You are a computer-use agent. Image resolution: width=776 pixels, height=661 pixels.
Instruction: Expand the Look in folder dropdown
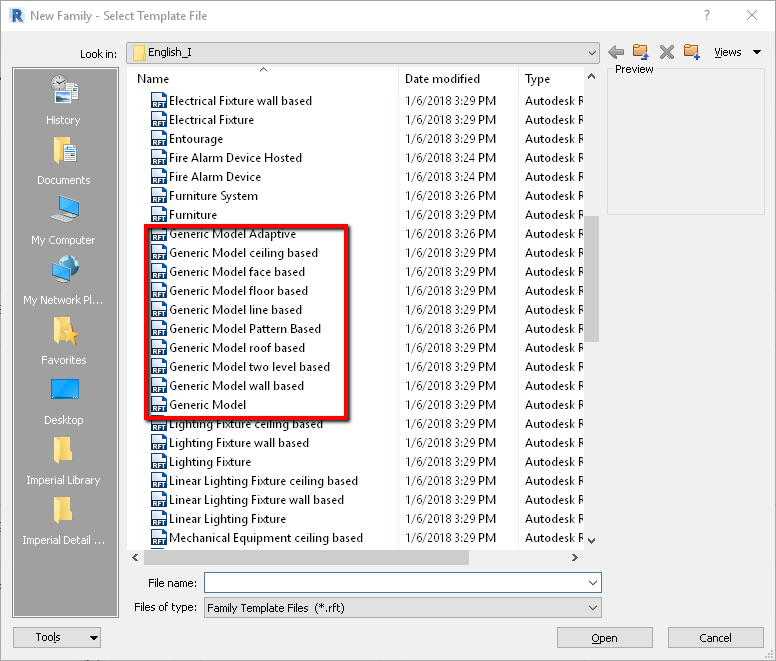click(x=591, y=52)
